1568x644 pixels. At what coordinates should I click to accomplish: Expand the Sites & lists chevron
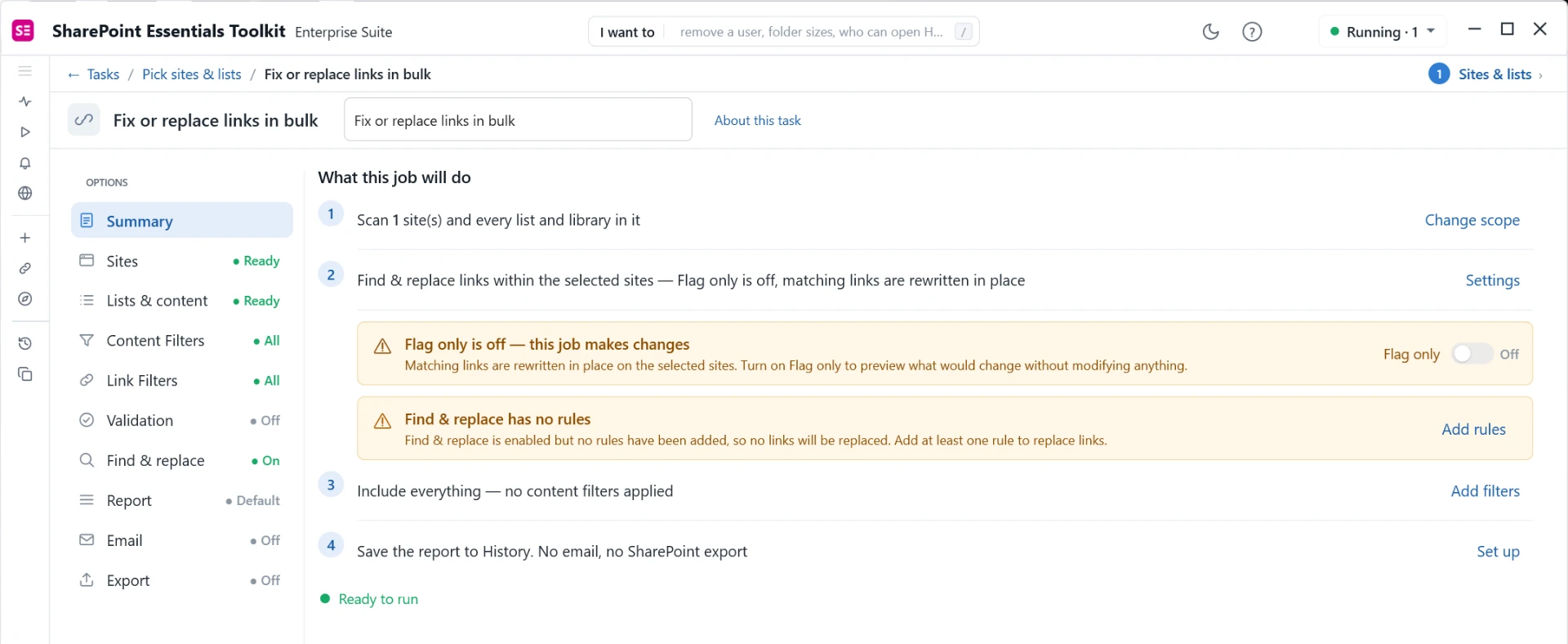[x=1540, y=75]
